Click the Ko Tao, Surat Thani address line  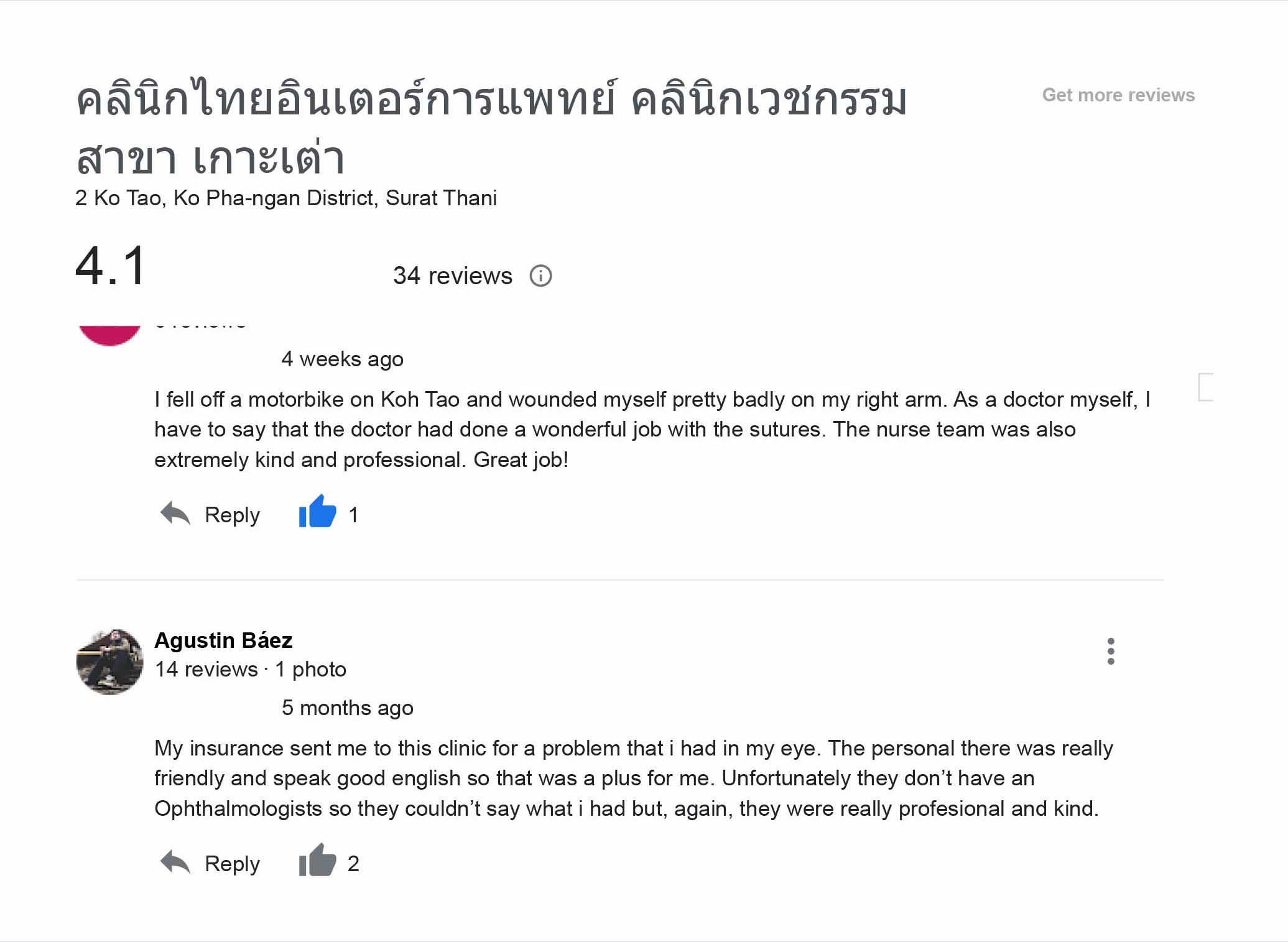point(286,198)
